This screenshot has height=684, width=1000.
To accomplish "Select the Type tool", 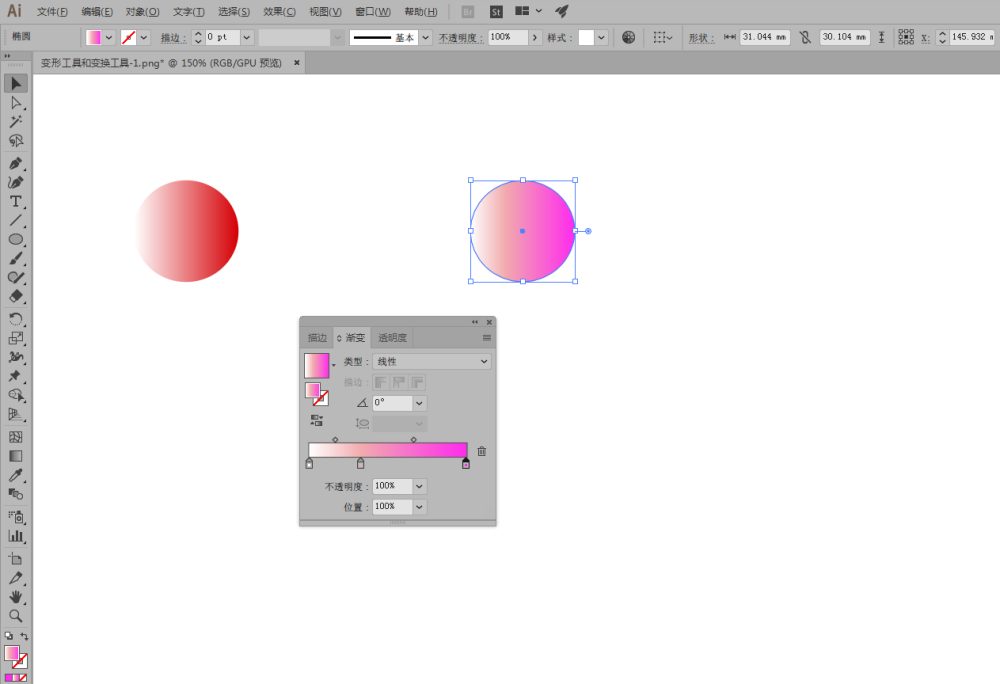I will pos(16,202).
